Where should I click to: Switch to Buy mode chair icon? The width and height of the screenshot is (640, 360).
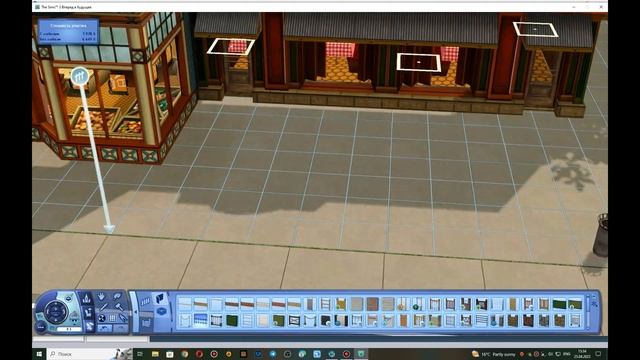click(88, 313)
